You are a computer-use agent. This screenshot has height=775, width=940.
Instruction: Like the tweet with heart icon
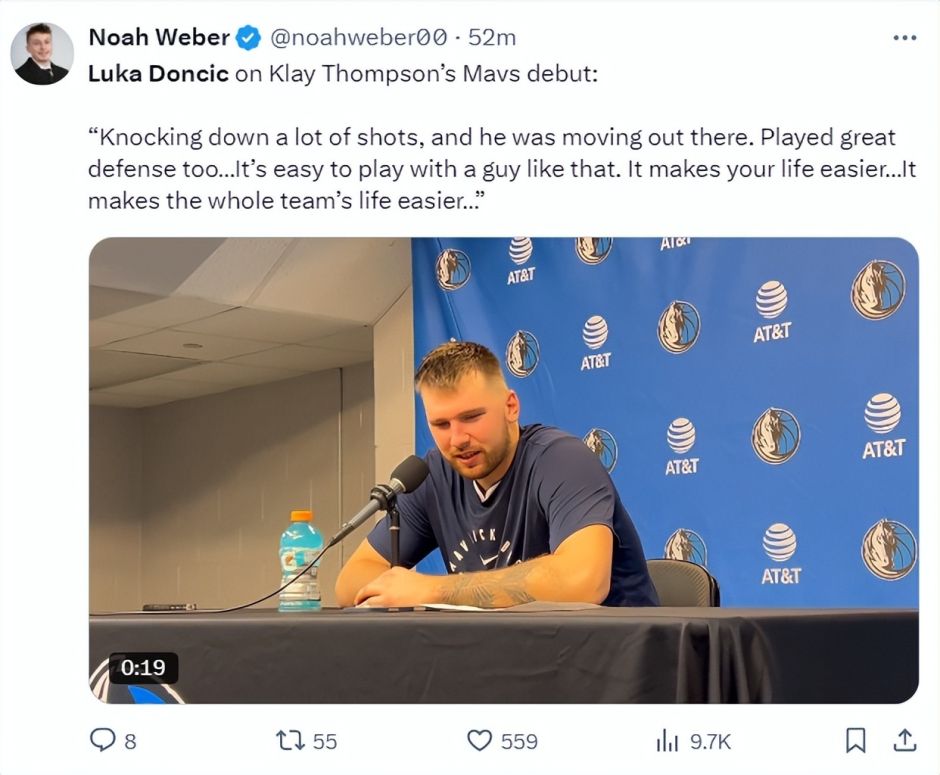pos(481,740)
